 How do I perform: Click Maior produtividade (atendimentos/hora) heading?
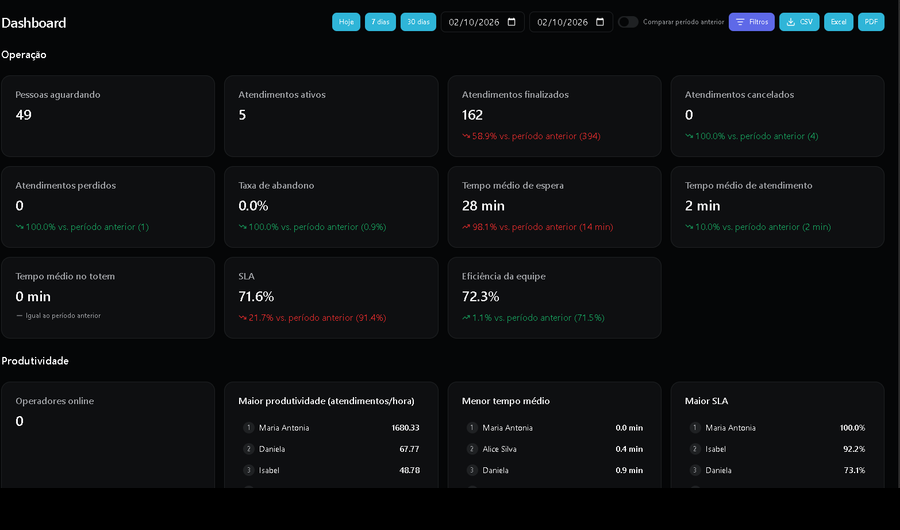pyautogui.click(x=326, y=401)
